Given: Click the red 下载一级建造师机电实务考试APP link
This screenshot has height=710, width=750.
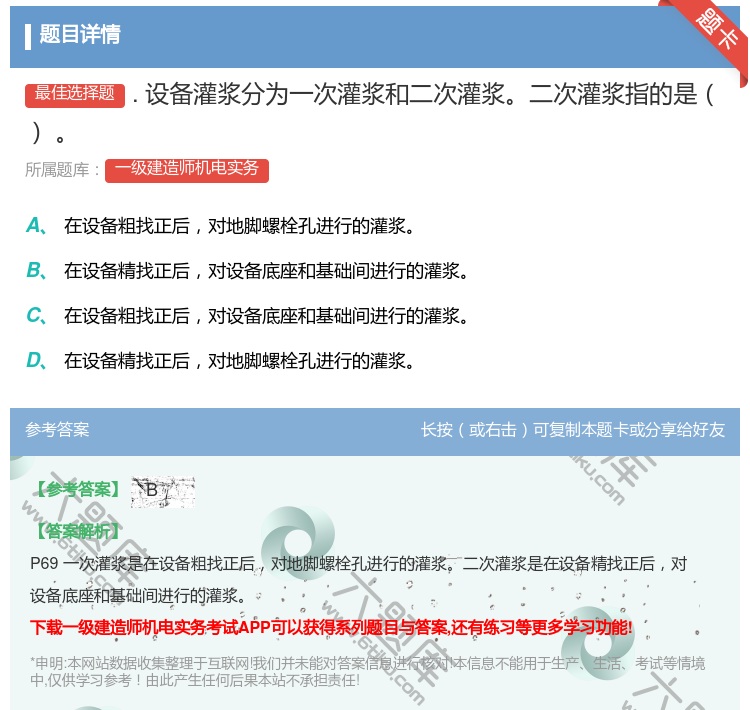Looking at the screenshot, I should point(331,627).
